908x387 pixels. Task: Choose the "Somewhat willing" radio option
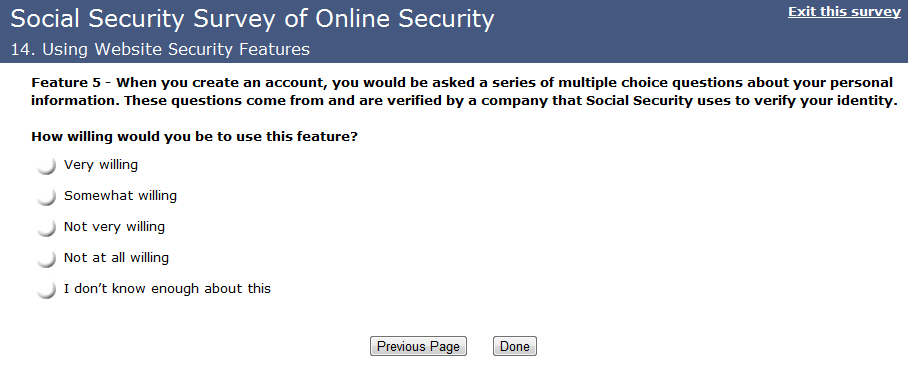click(x=46, y=196)
